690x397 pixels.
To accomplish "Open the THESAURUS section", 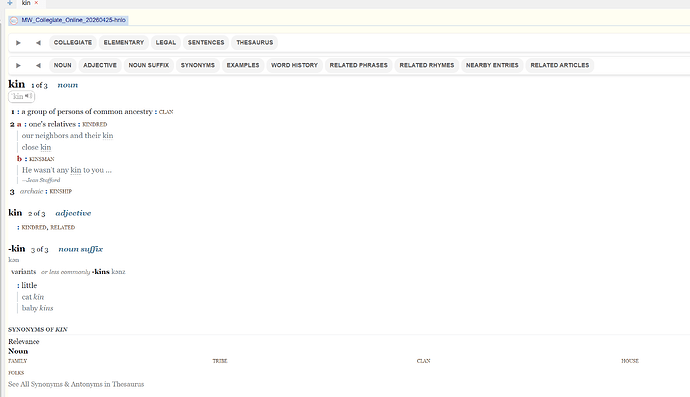I will 255,43.
